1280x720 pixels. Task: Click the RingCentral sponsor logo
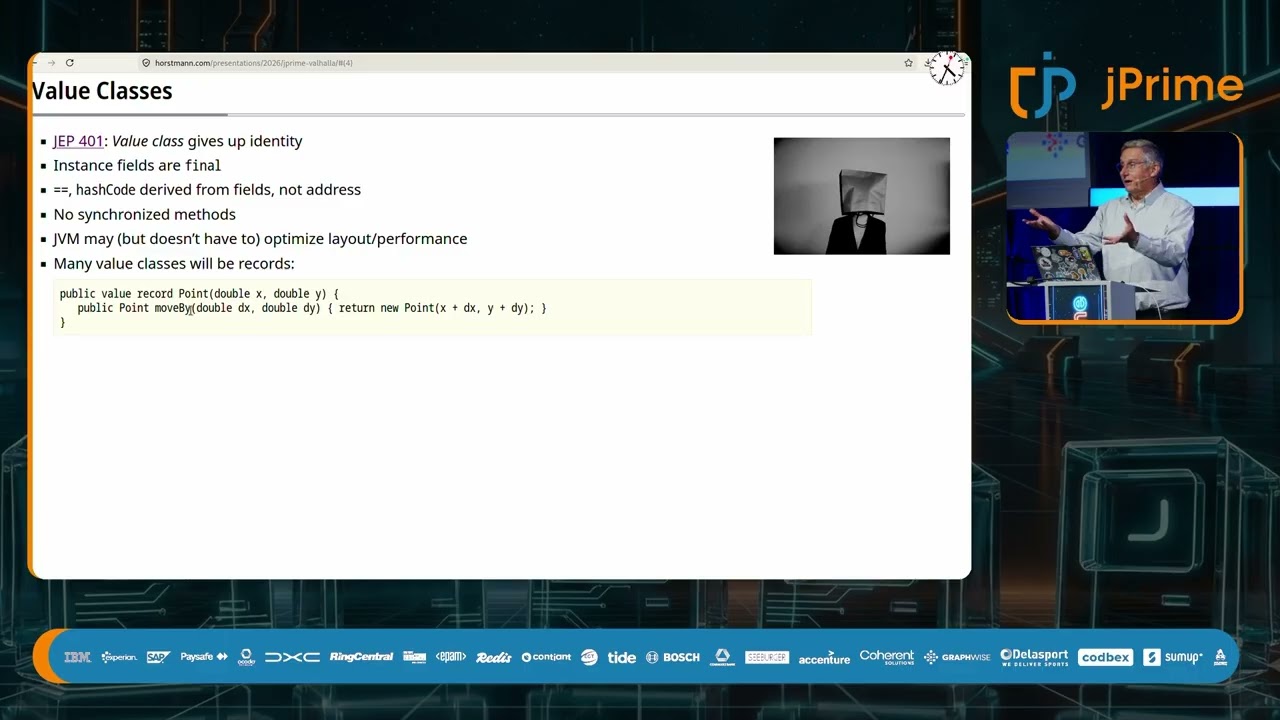pyautogui.click(x=361, y=657)
